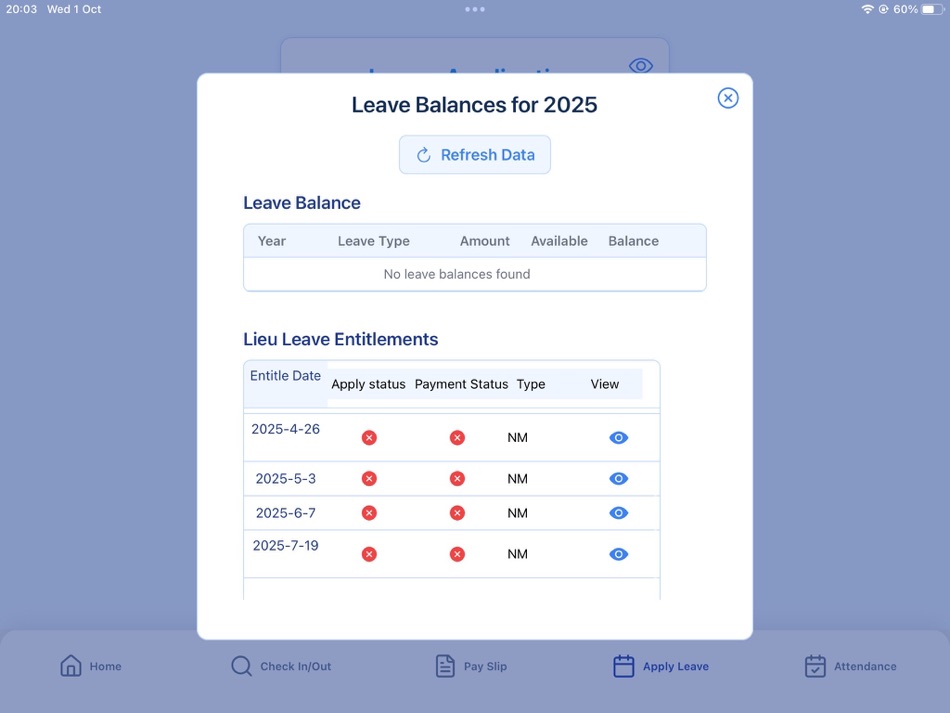View lieu leave entry for 2025-6-7

(618, 513)
